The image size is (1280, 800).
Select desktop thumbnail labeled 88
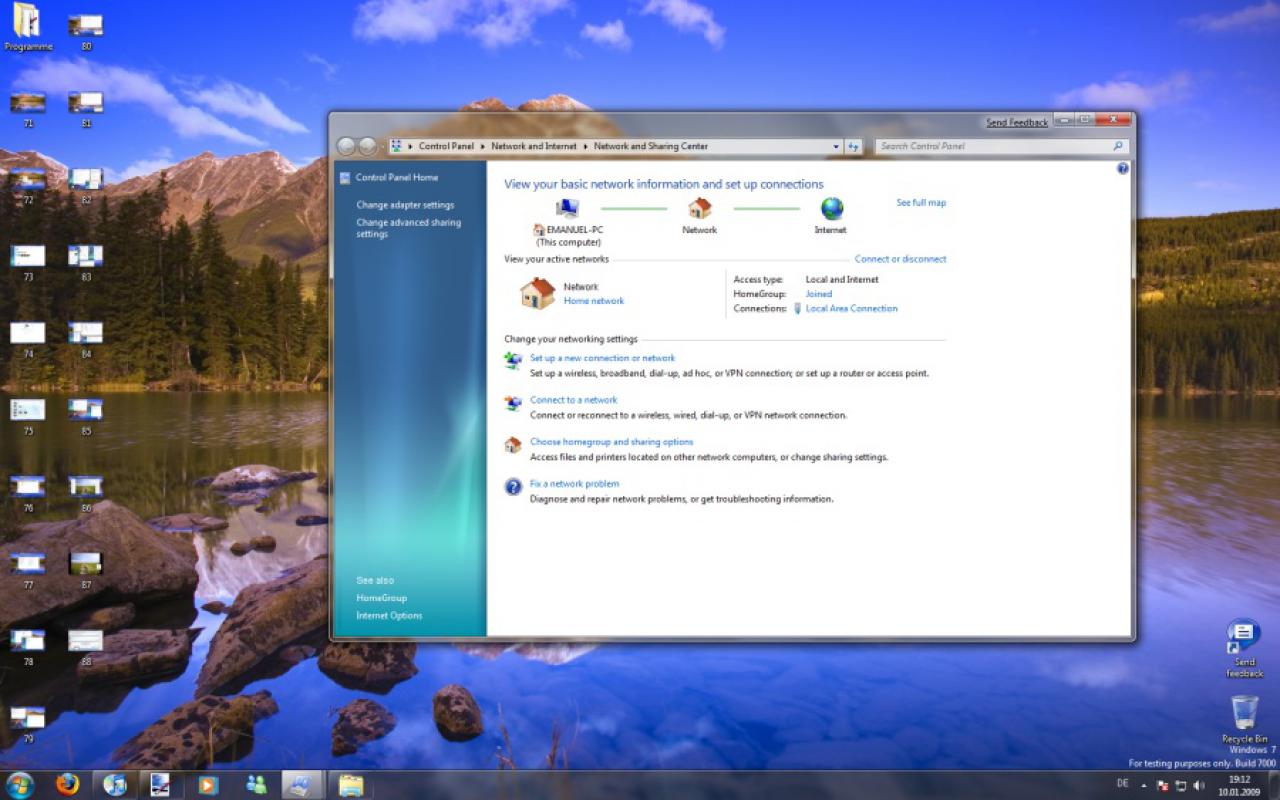pos(86,647)
